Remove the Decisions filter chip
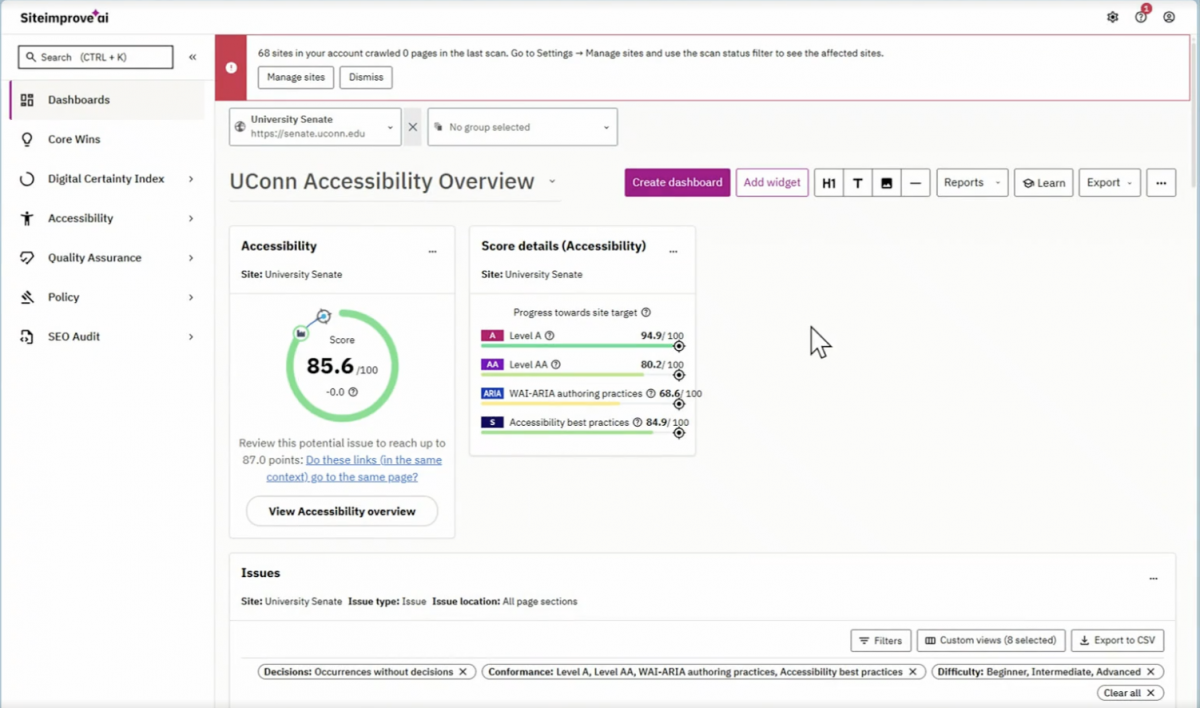Image resolution: width=1200 pixels, height=708 pixels. click(463, 672)
